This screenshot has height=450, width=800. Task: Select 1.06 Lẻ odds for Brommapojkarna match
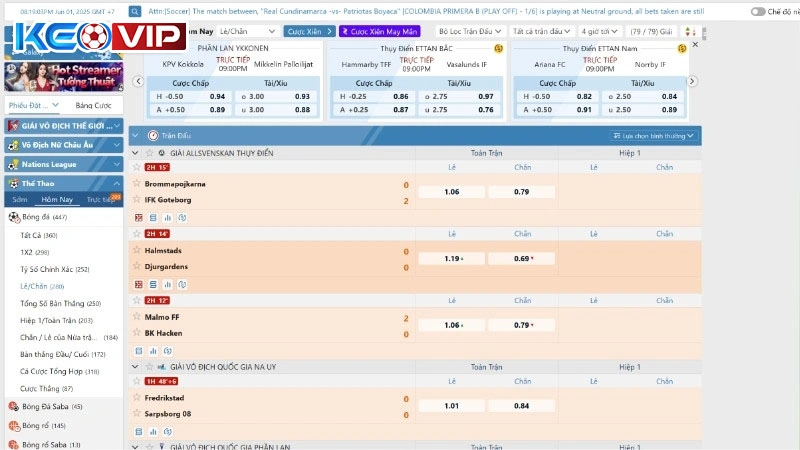(451, 192)
